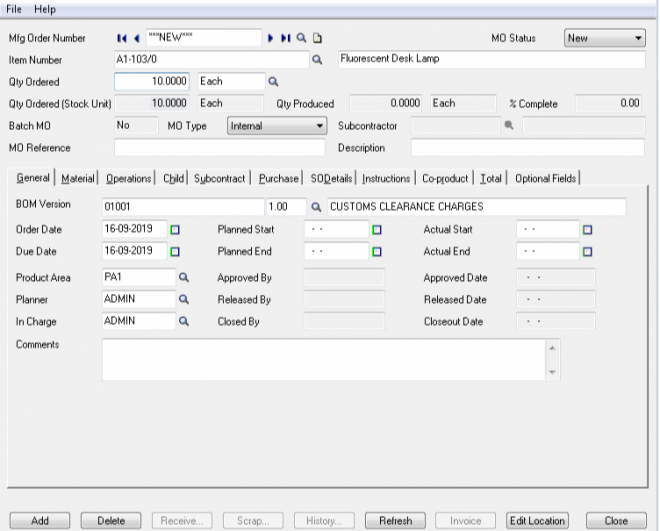Open Planner finder icon
Image resolution: width=660 pixels, height=531 pixels.
(184, 298)
